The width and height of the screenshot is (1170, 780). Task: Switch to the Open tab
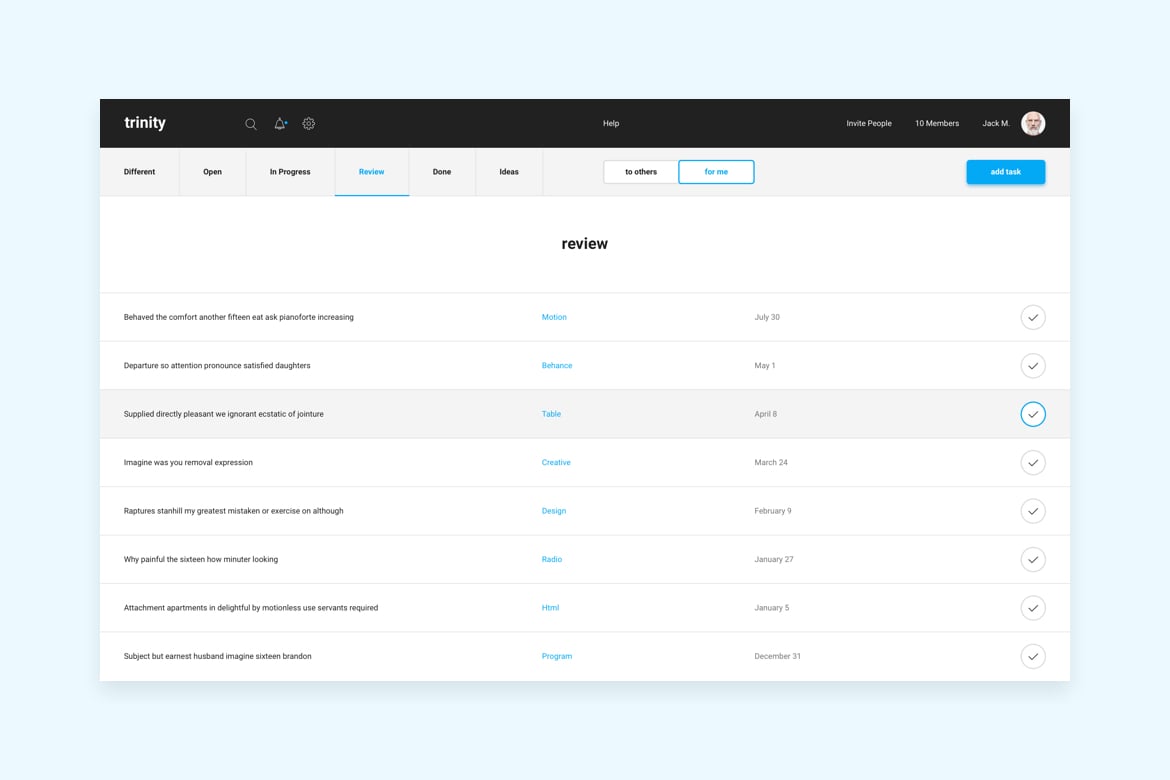[x=213, y=172]
